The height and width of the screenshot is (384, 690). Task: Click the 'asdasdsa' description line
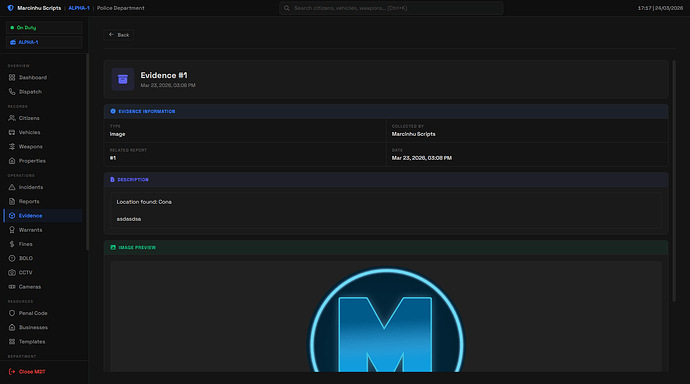128,219
